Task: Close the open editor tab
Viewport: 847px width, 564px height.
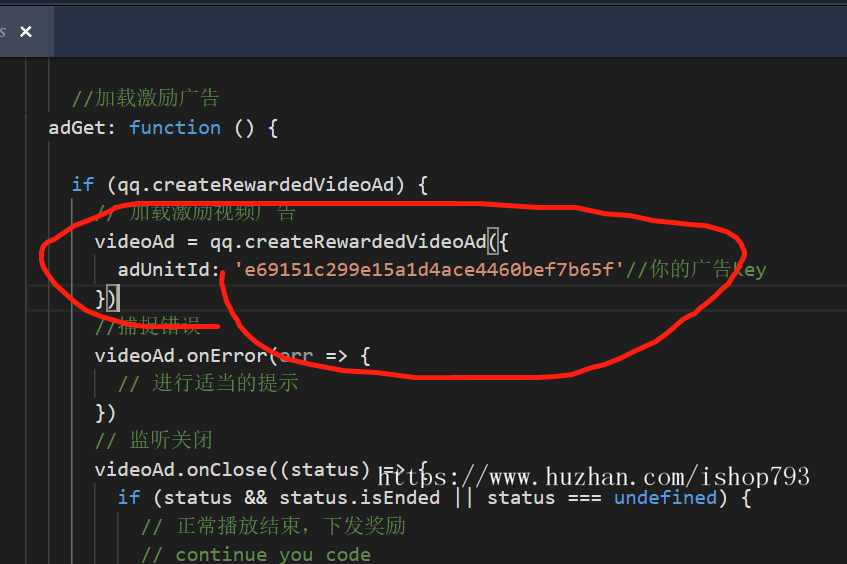Action: (26, 32)
